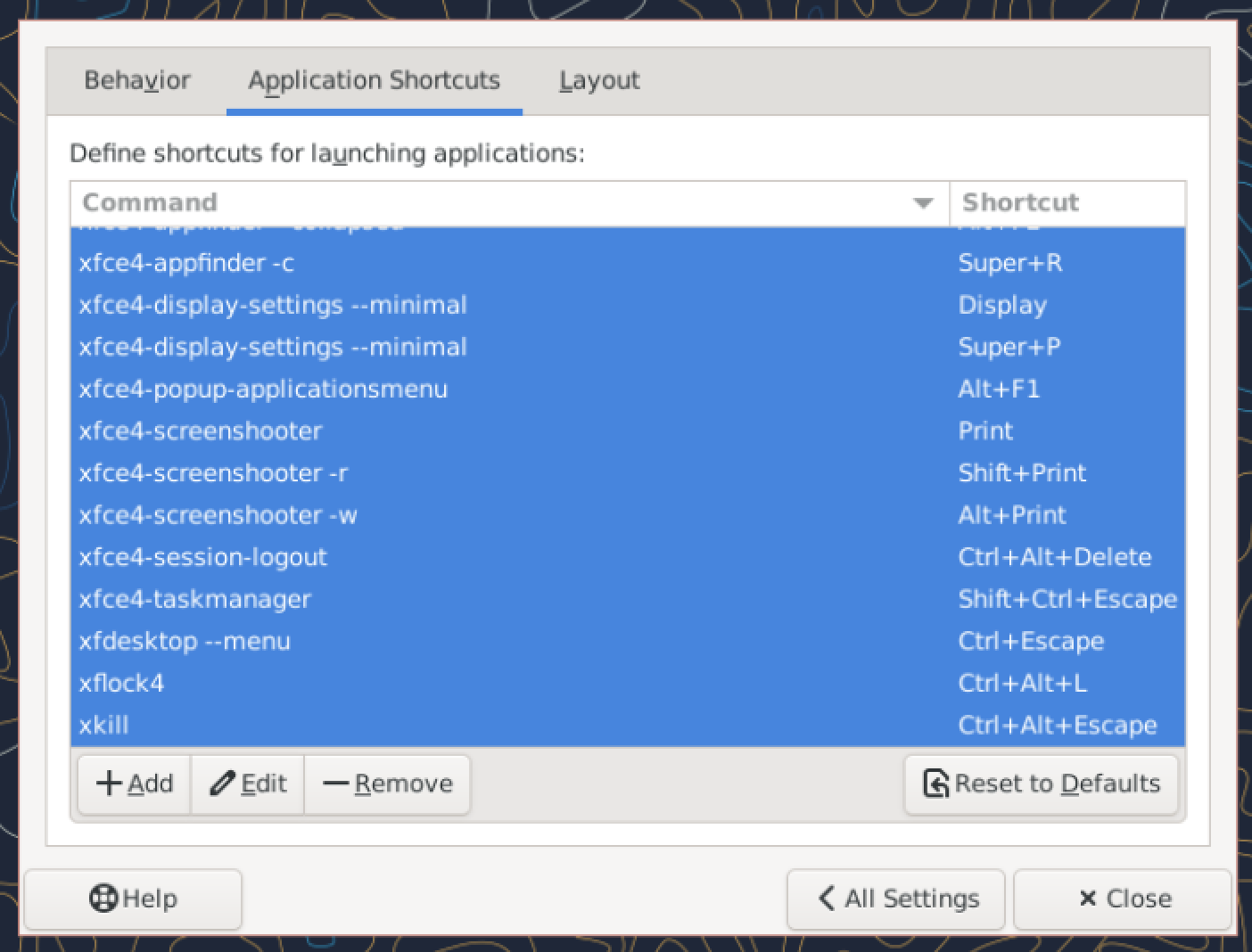The width and height of the screenshot is (1252, 952).
Task: Click the minus icon on Remove button
Action: [335, 784]
